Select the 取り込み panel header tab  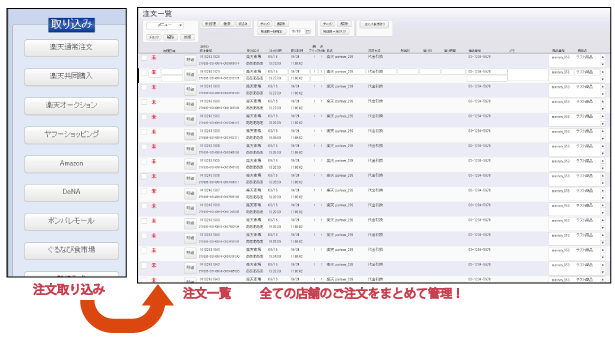tap(71, 24)
